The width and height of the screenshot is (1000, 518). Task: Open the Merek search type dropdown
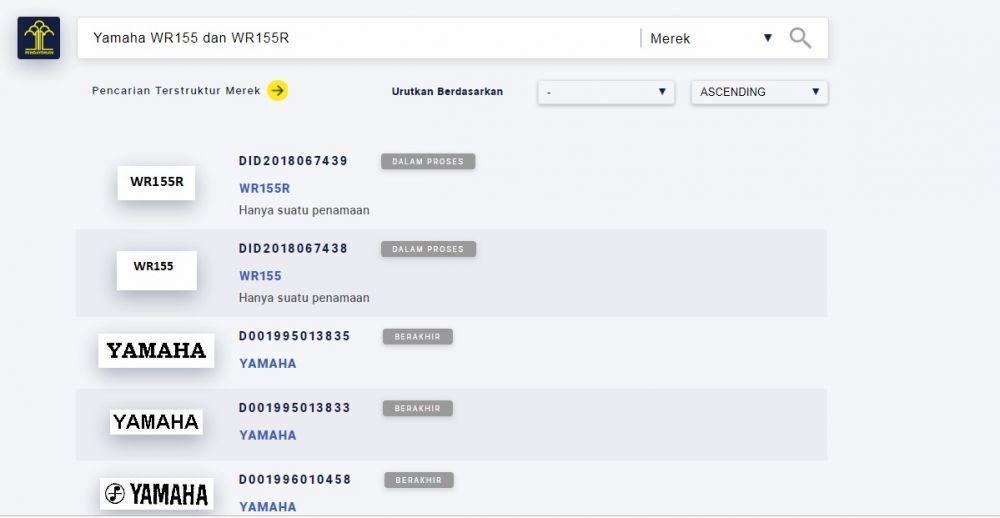coord(711,38)
